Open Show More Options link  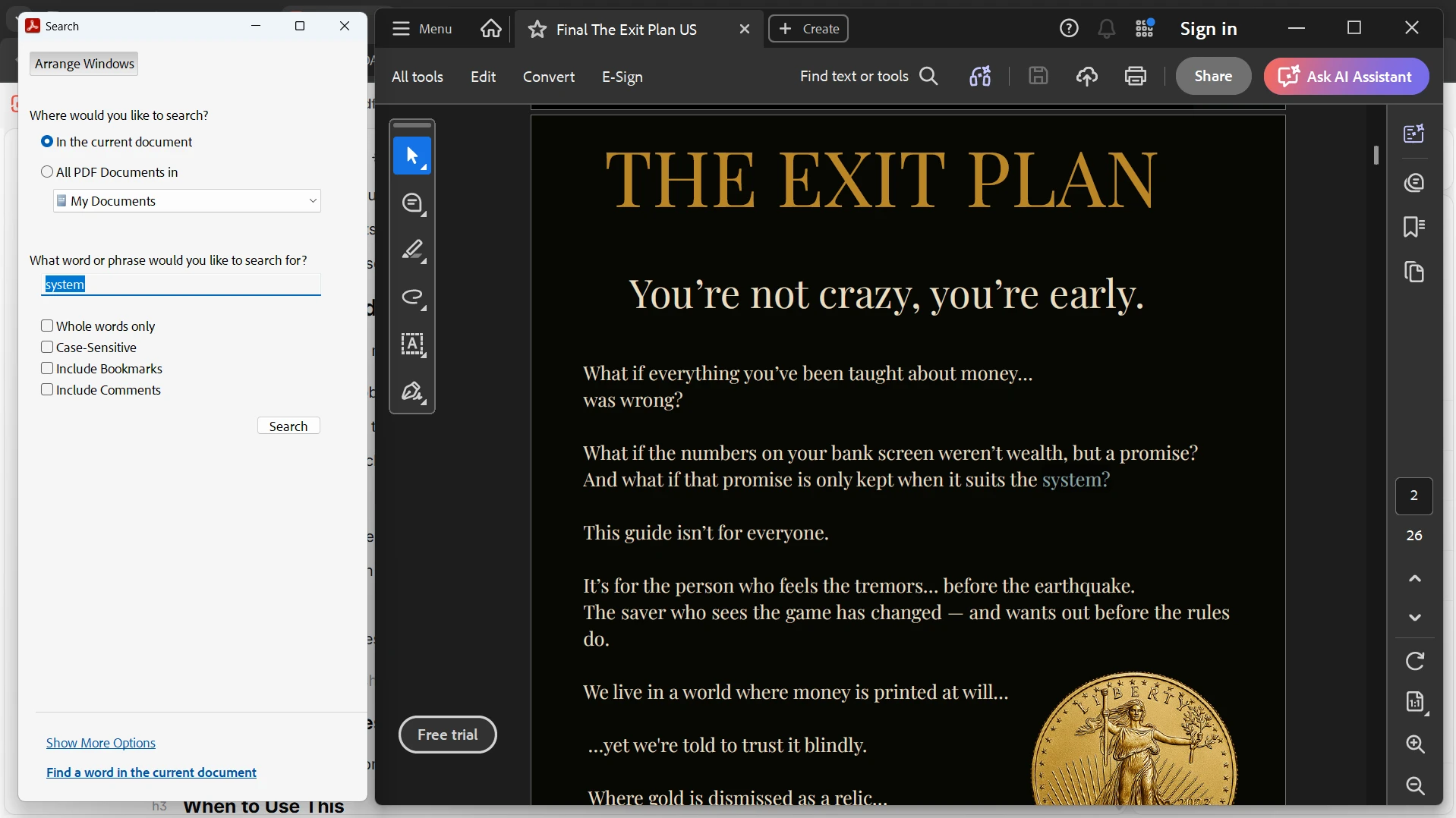tap(101, 743)
